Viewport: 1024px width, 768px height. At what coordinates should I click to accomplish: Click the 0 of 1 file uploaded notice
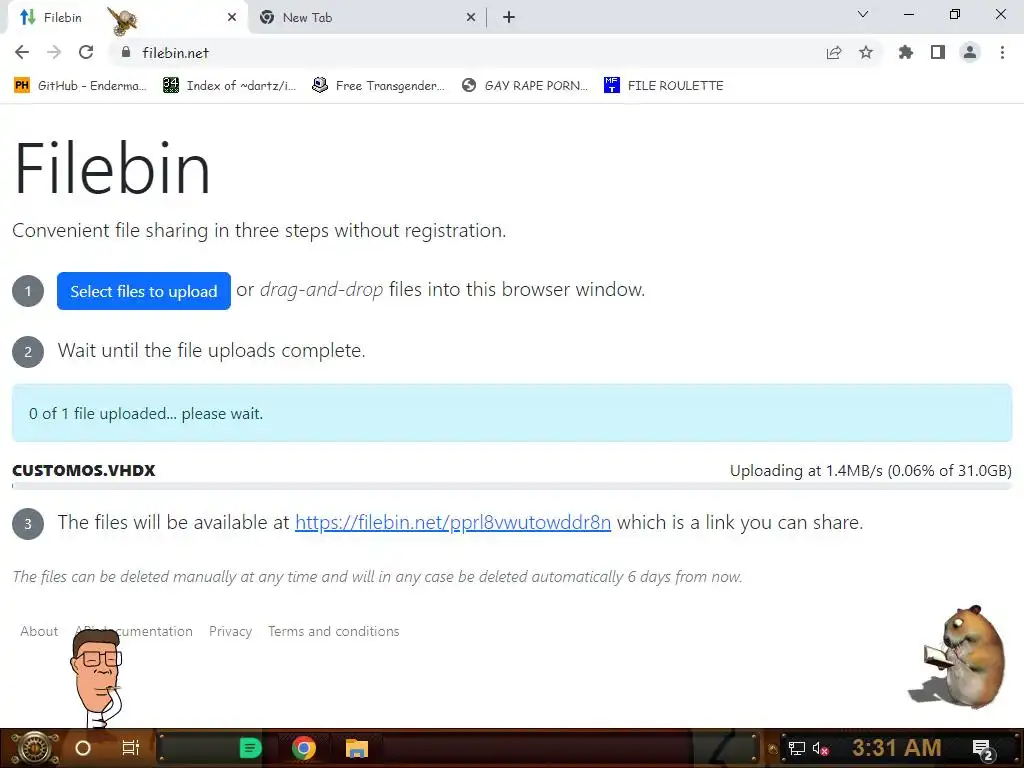tap(512, 413)
